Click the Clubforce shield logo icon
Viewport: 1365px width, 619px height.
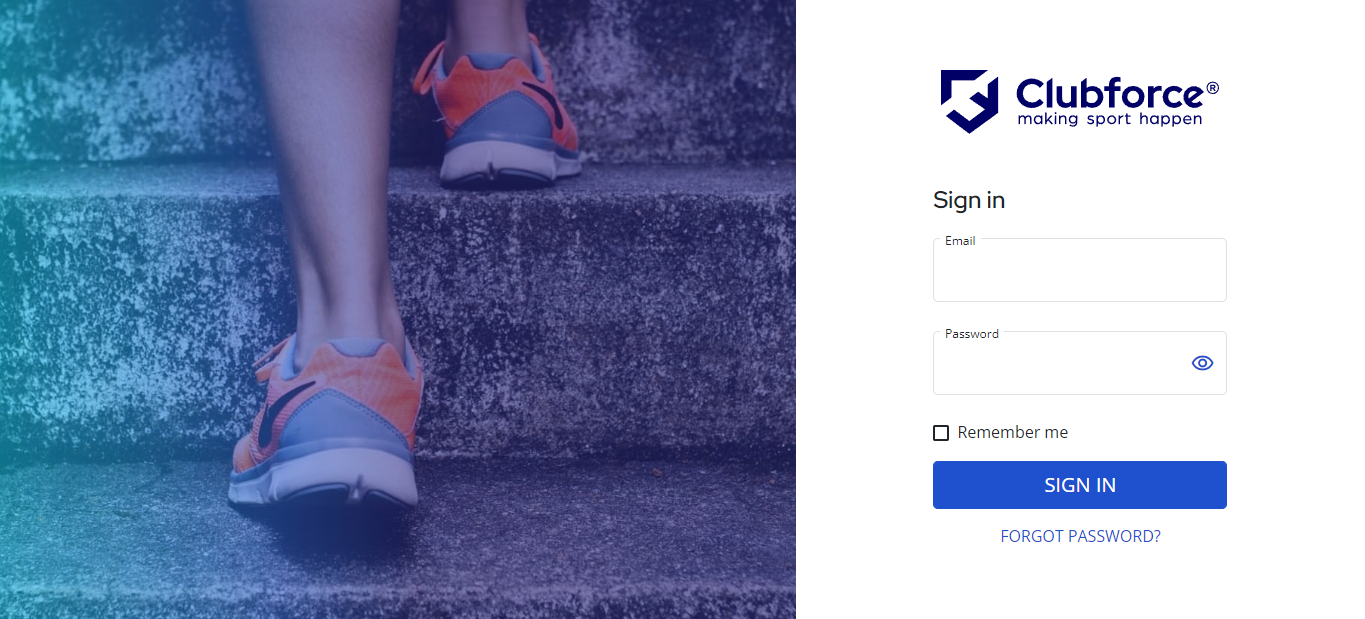point(969,101)
